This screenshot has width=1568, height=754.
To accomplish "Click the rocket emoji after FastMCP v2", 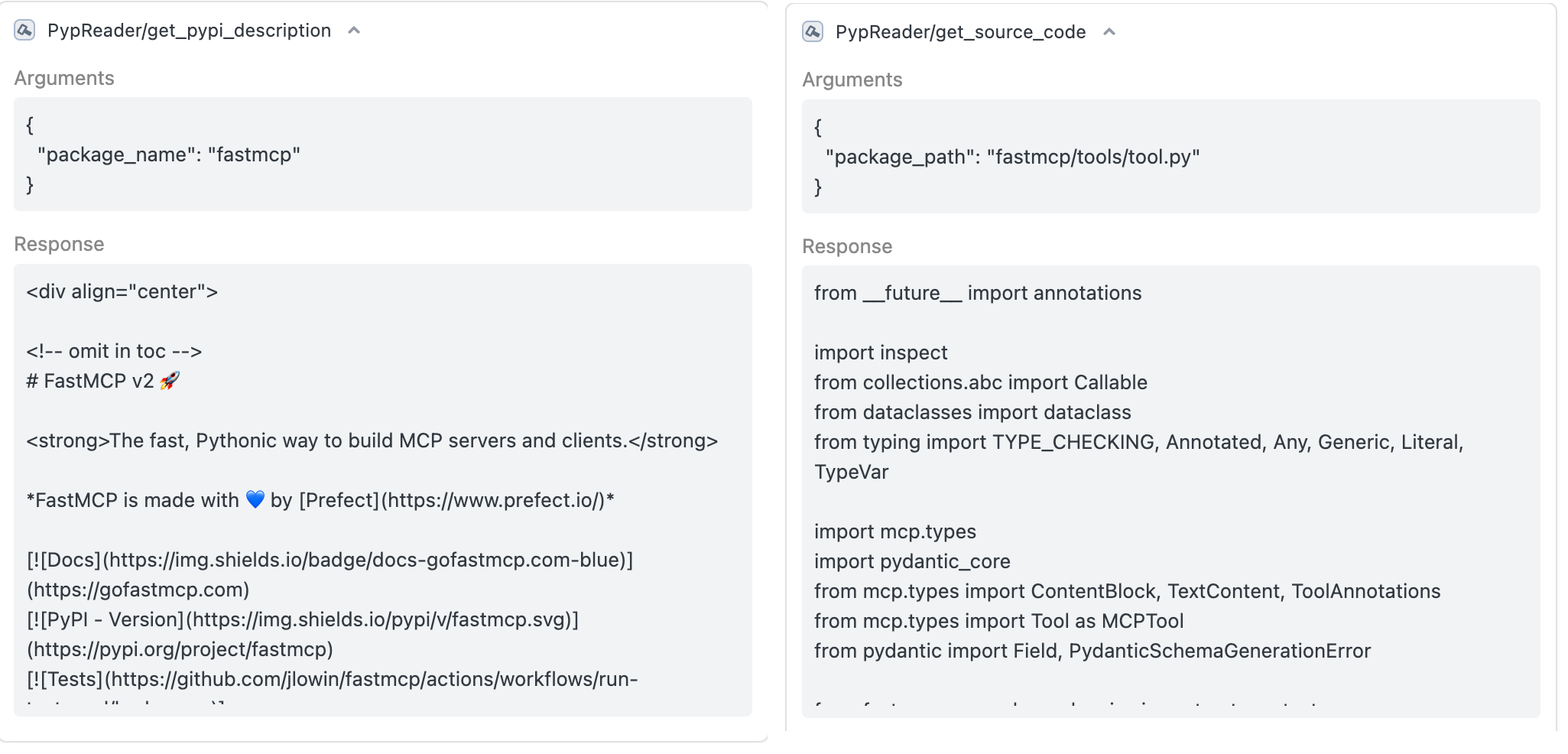I will coord(170,381).
